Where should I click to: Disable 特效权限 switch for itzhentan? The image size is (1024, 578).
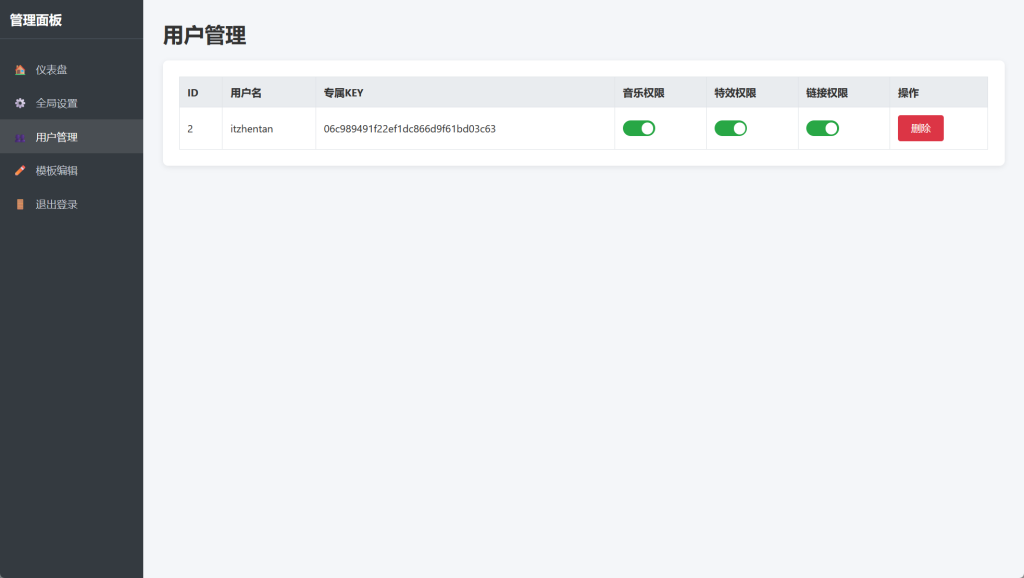tap(730, 128)
